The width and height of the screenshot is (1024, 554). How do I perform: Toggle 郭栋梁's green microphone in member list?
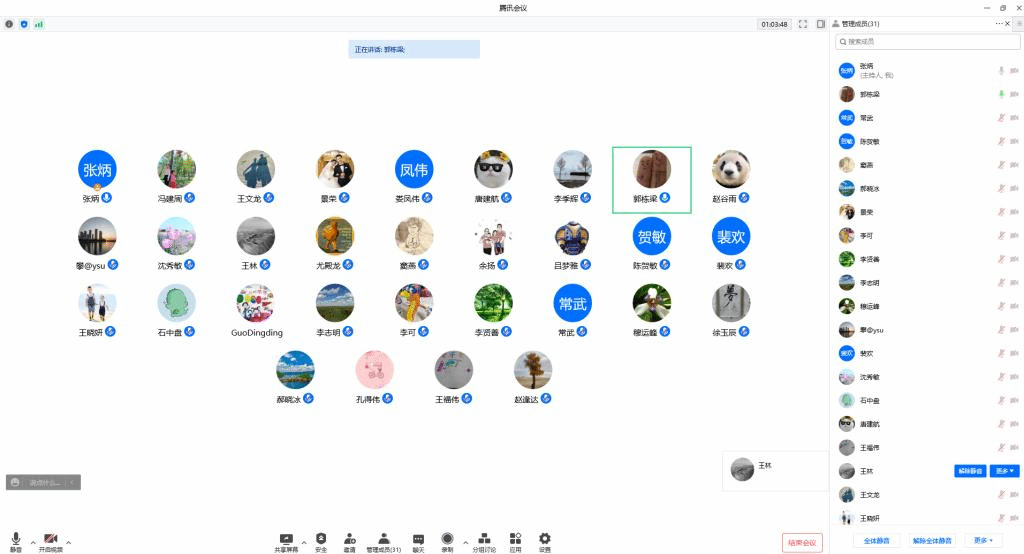point(1000,94)
